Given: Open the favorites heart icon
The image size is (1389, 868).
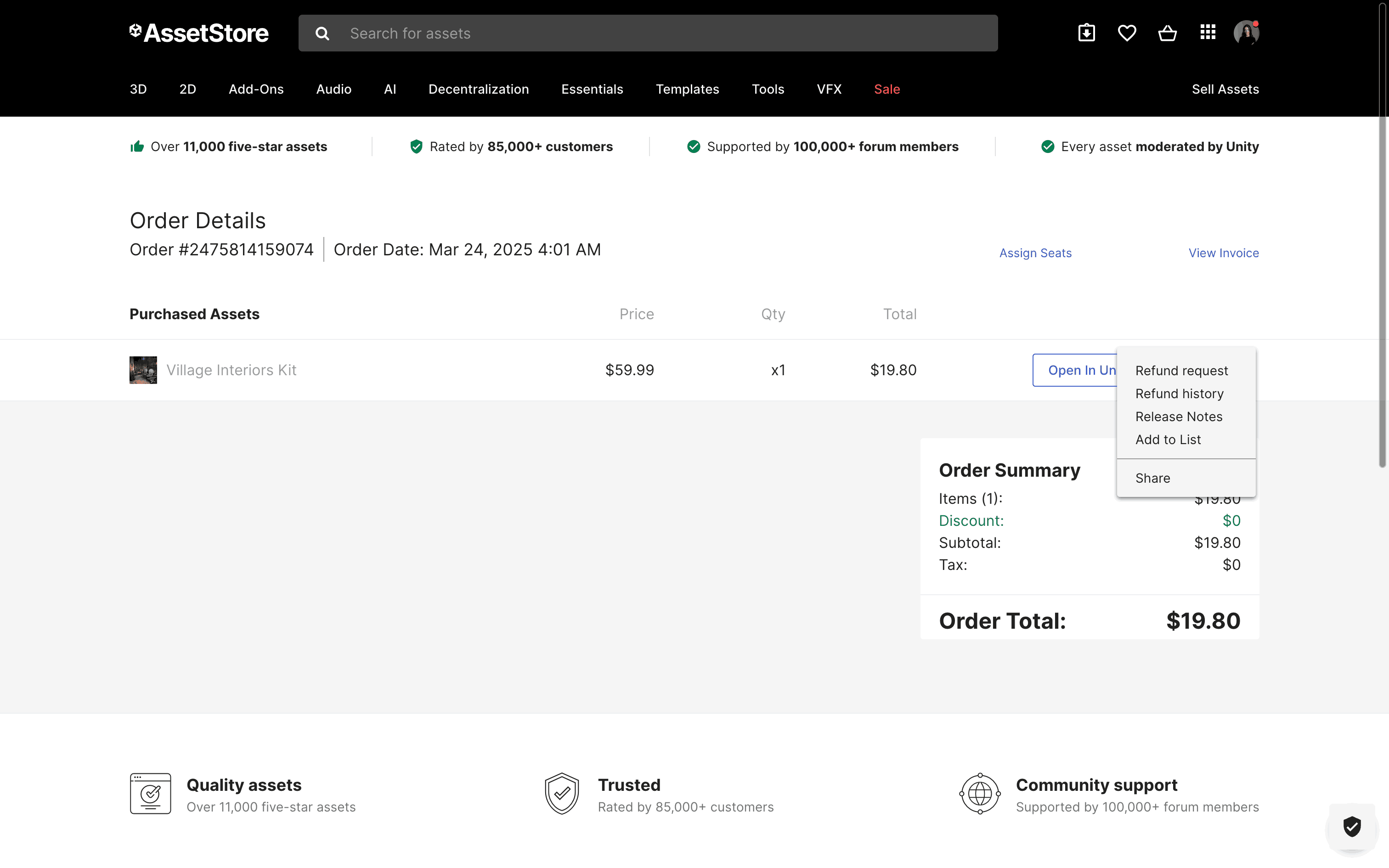Looking at the screenshot, I should (1127, 33).
